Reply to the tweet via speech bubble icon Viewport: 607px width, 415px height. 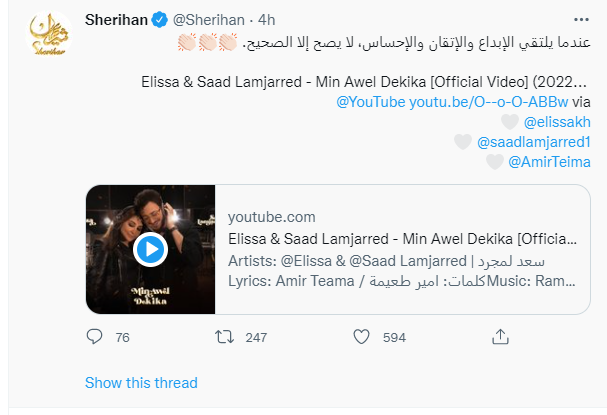tap(93, 337)
